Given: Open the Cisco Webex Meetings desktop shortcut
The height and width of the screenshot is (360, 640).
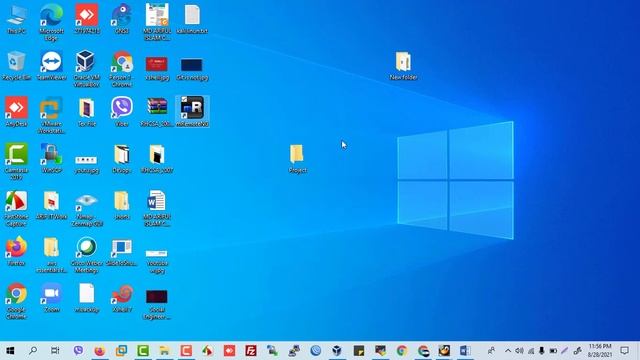Looking at the screenshot, I should pos(87,255).
